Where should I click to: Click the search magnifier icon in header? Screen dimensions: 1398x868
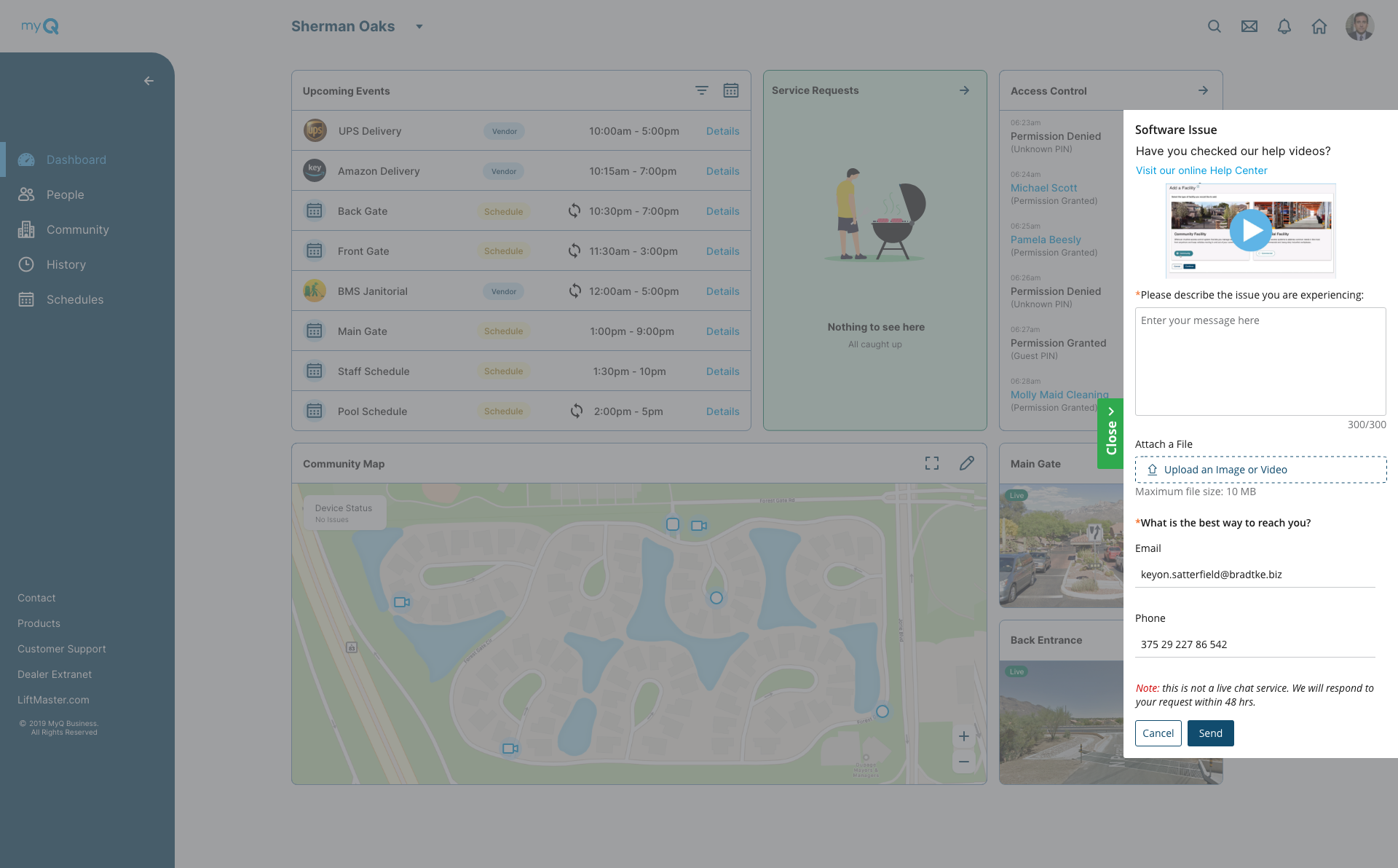[1214, 26]
